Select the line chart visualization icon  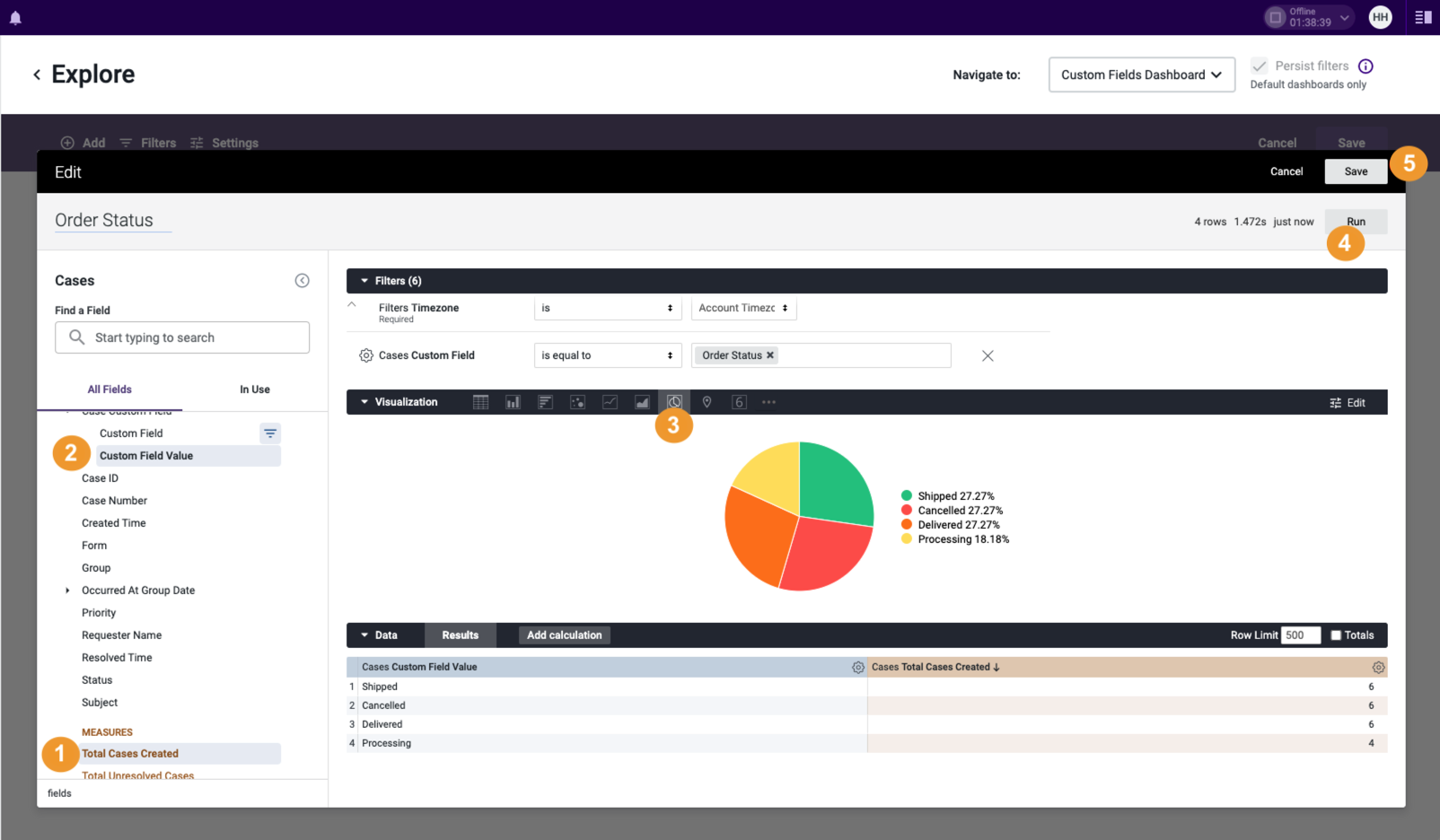coord(610,402)
